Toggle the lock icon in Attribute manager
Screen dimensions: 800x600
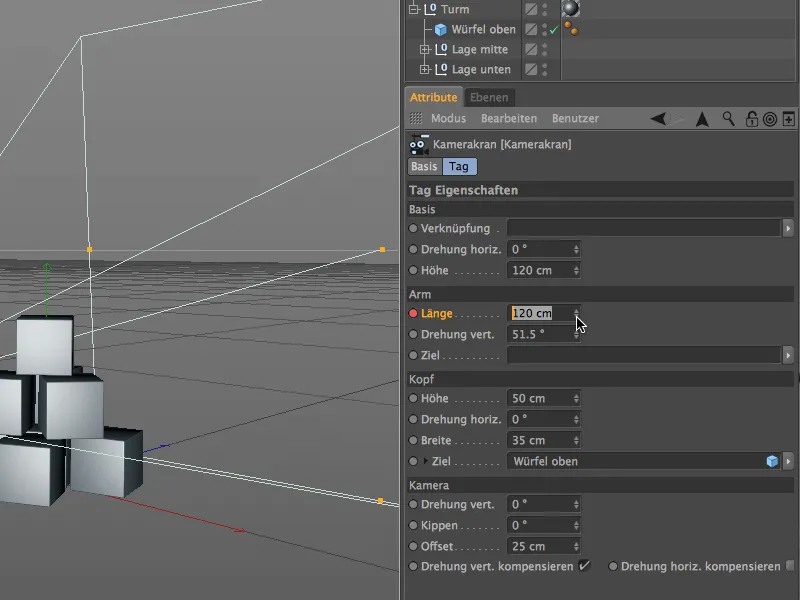point(751,119)
